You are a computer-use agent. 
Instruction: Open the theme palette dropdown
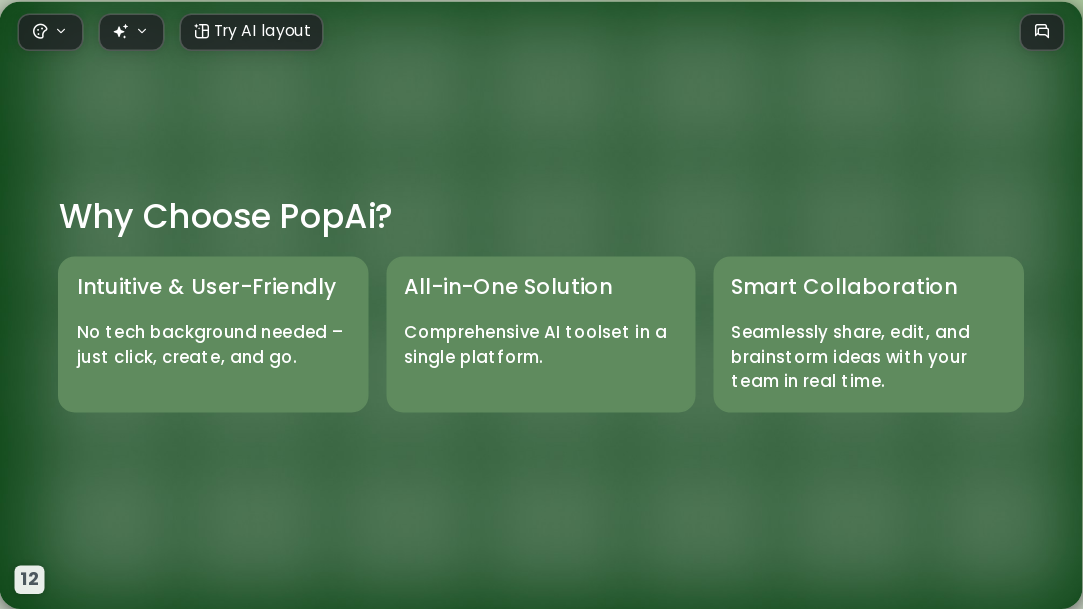pos(50,32)
